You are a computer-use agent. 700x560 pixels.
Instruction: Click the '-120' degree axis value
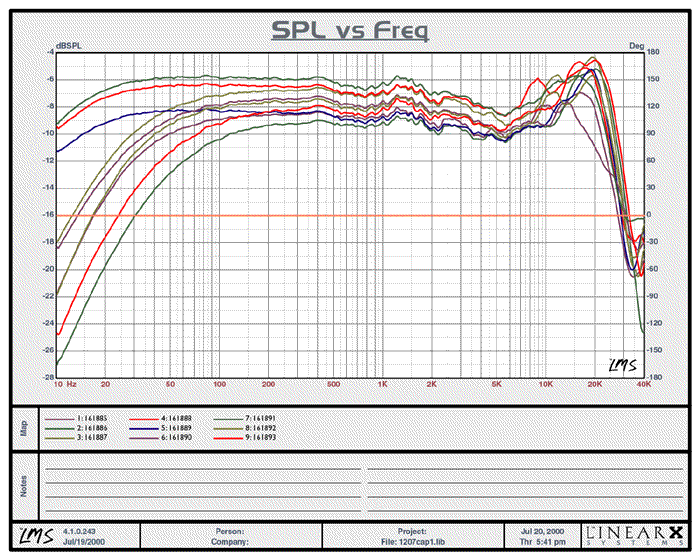tap(654, 323)
